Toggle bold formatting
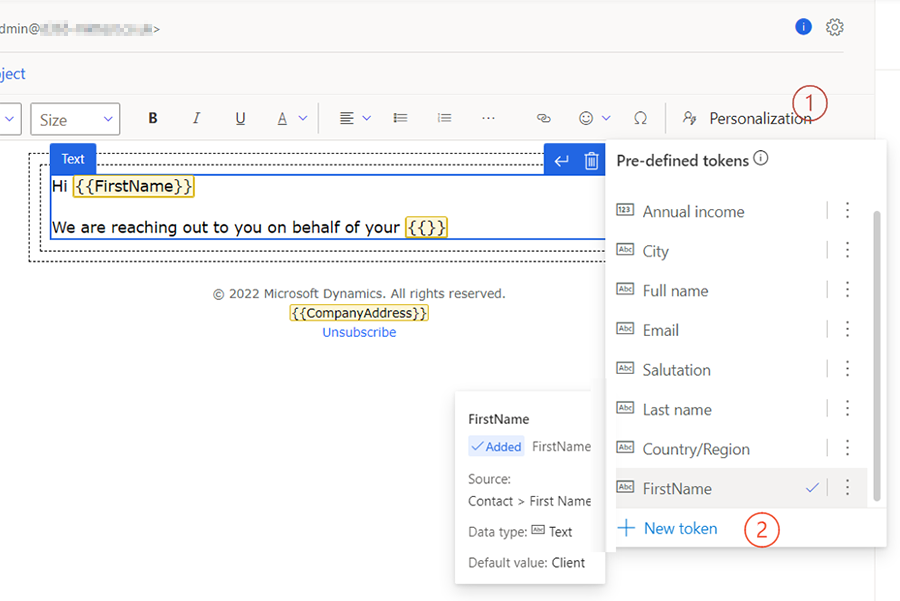The height and width of the screenshot is (601, 900). tap(153, 118)
